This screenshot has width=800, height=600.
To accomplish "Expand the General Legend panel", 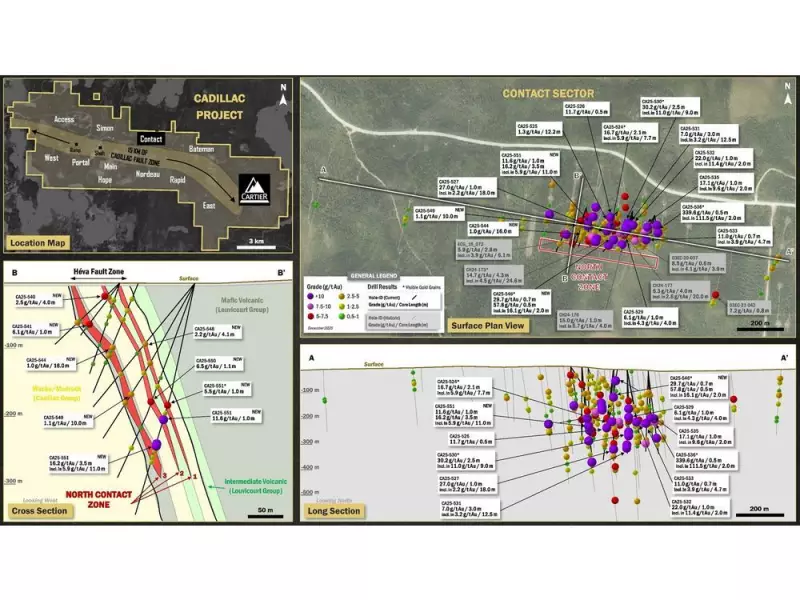I will (373, 275).
